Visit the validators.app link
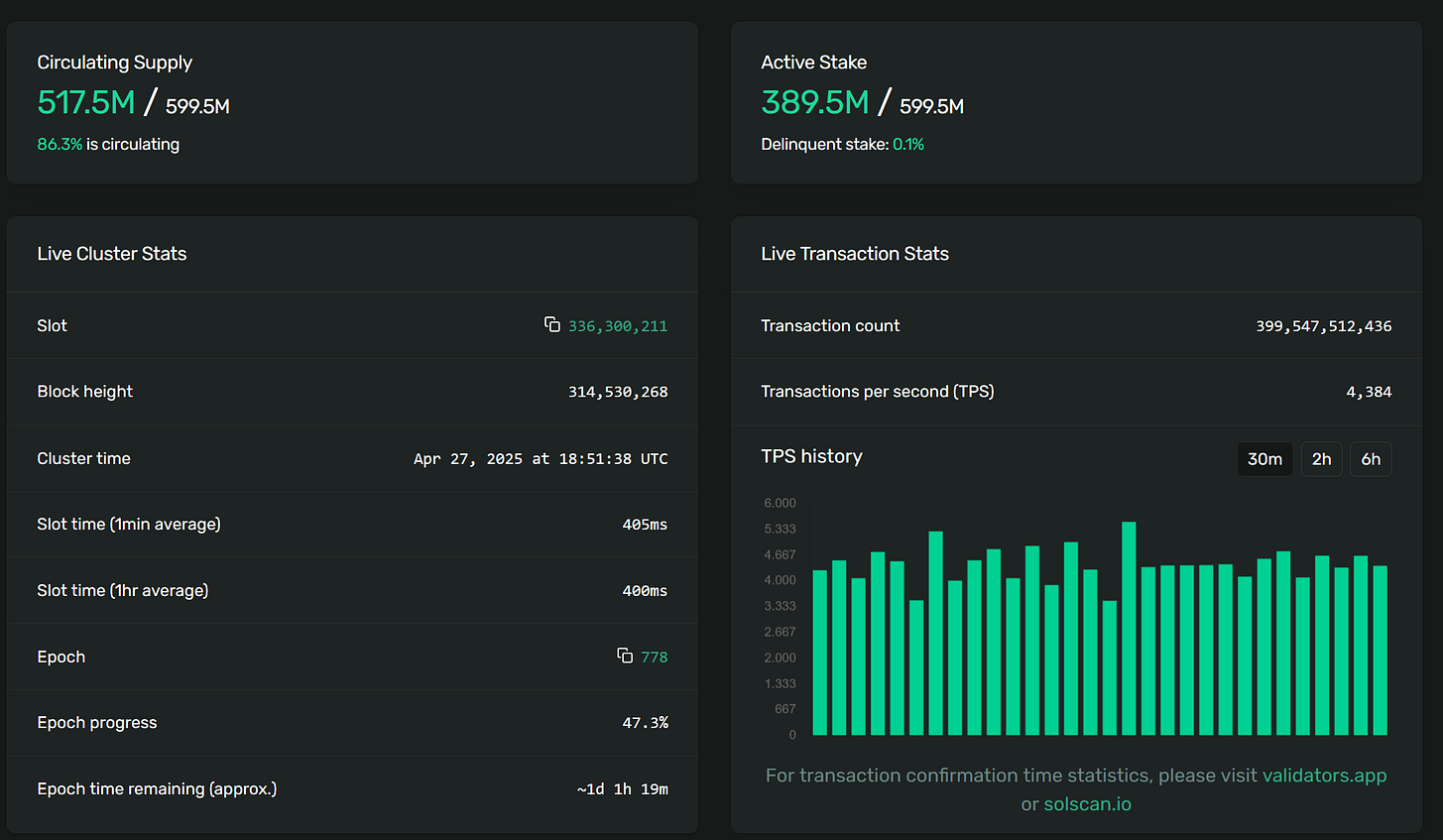Viewport: 1443px width, 840px height. 1324,776
